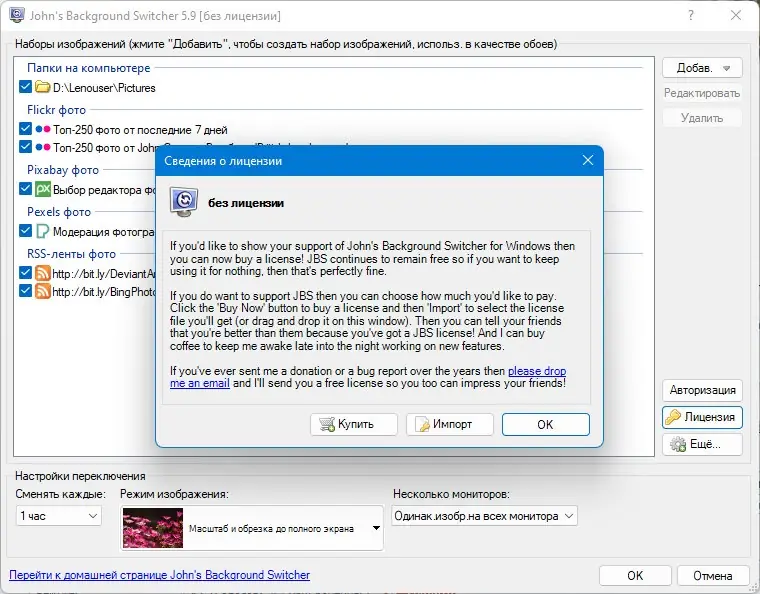Viewport: 760px width, 594px height.
Task: Open the Лицензия button with key icon
Action: [x=702, y=417]
